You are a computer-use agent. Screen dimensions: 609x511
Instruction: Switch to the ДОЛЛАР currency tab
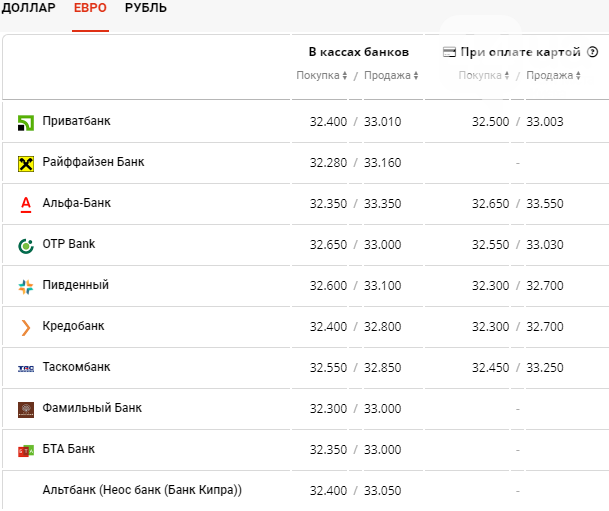[28, 8]
